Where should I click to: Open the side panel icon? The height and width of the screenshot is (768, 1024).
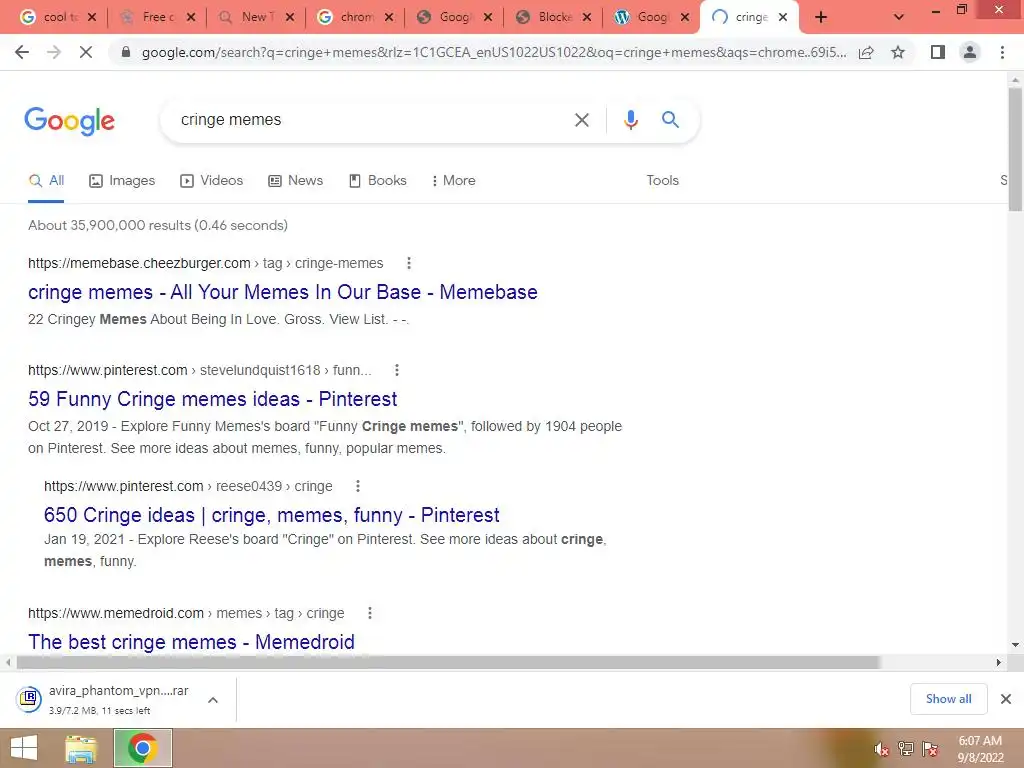[x=938, y=52]
